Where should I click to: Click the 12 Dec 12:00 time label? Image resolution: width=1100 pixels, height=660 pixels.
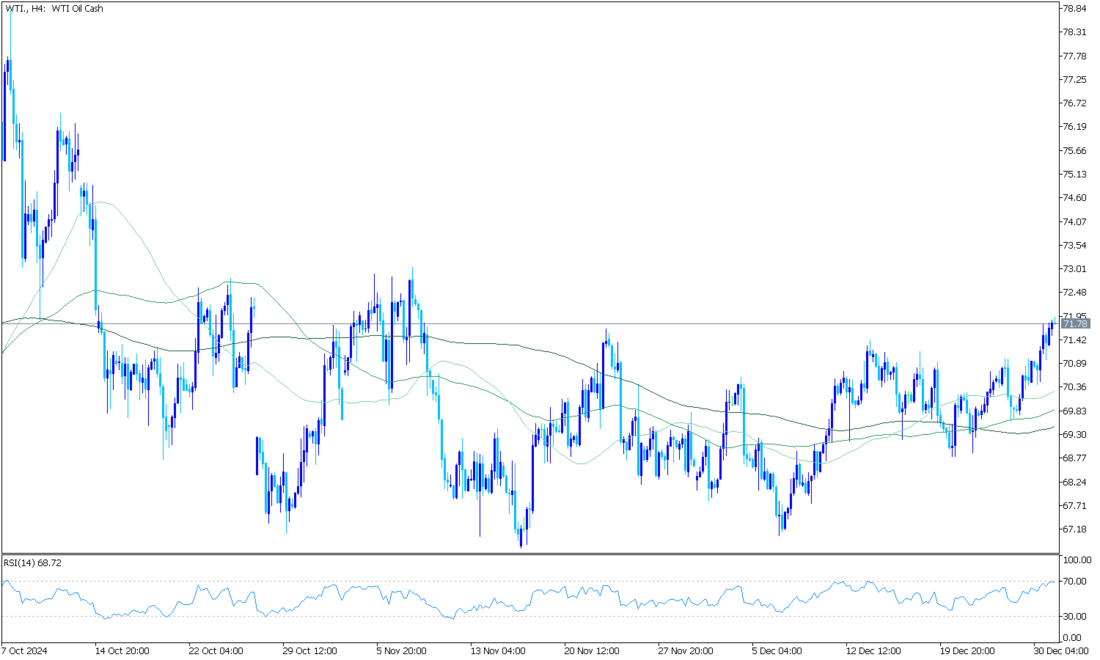[873, 651]
